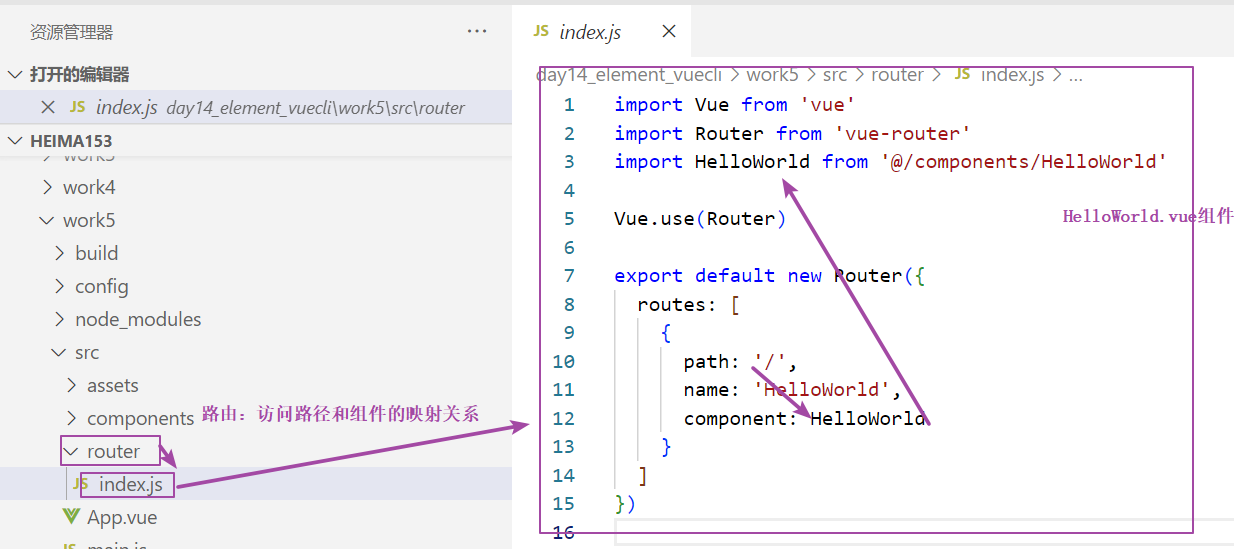The height and width of the screenshot is (549, 1234).
Task: Click the Vue icon beside App.vue
Action: 70,517
